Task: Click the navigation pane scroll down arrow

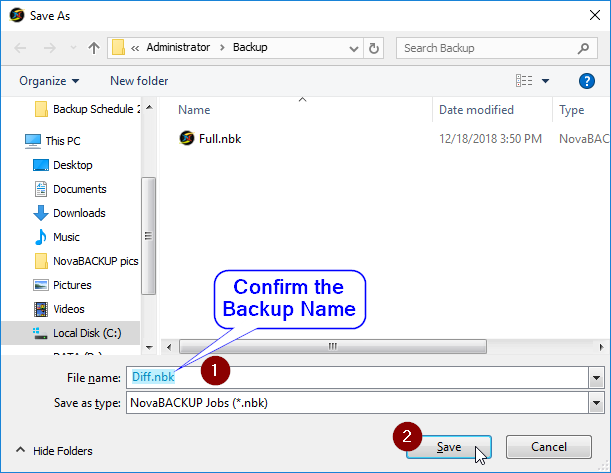Action: click(149, 348)
